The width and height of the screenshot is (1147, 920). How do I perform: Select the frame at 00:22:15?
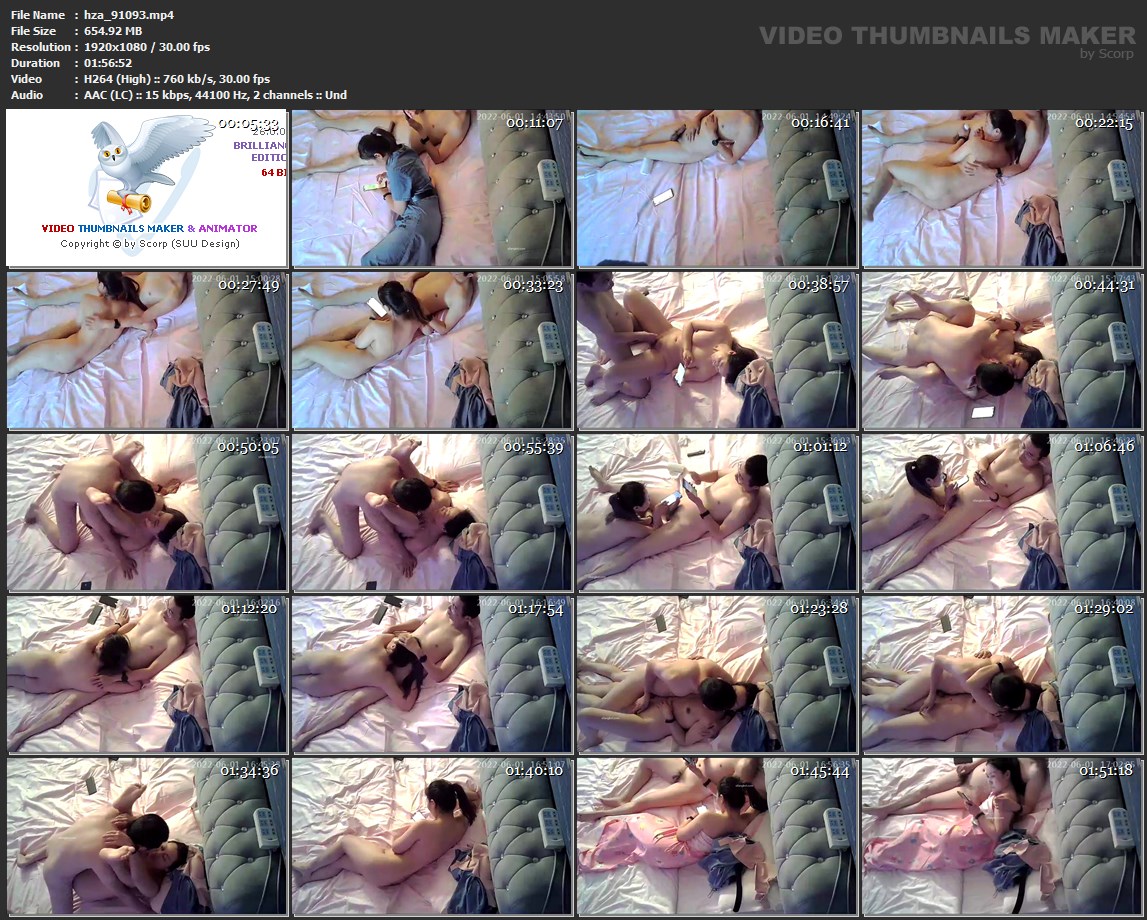(1002, 188)
